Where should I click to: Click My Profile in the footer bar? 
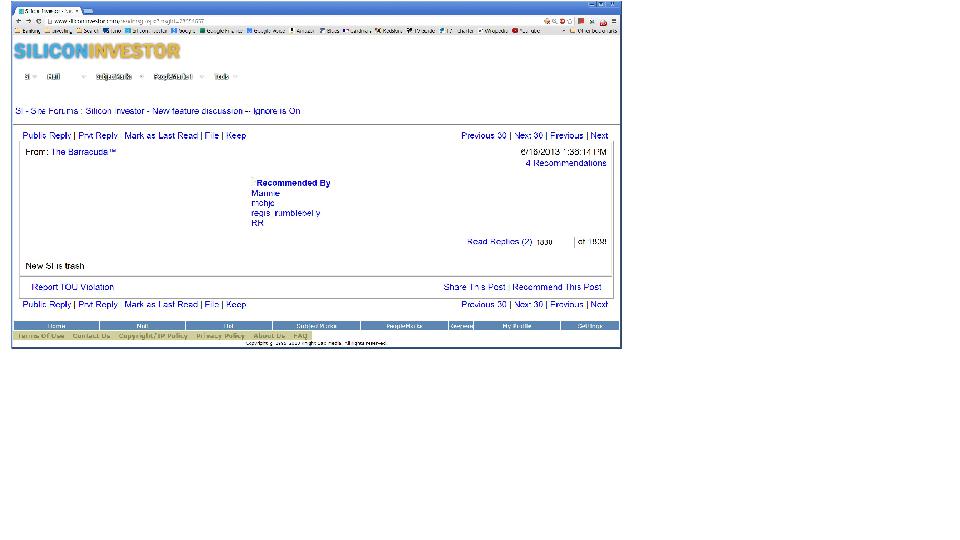click(517, 326)
